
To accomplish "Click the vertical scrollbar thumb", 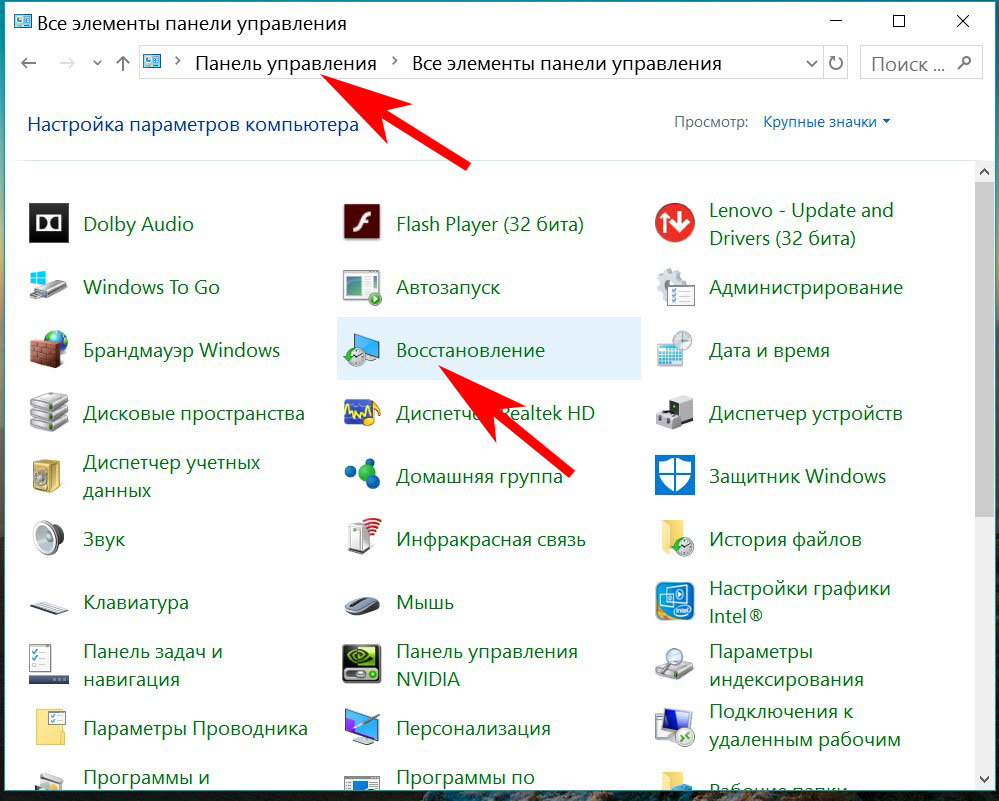I will 984,348.
